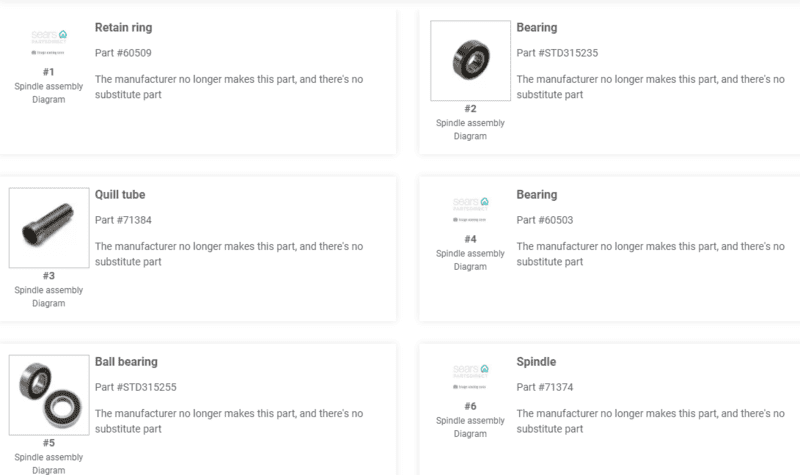
Task: View the Ball bearing pair photo
Action: click(x=49, y=395)
